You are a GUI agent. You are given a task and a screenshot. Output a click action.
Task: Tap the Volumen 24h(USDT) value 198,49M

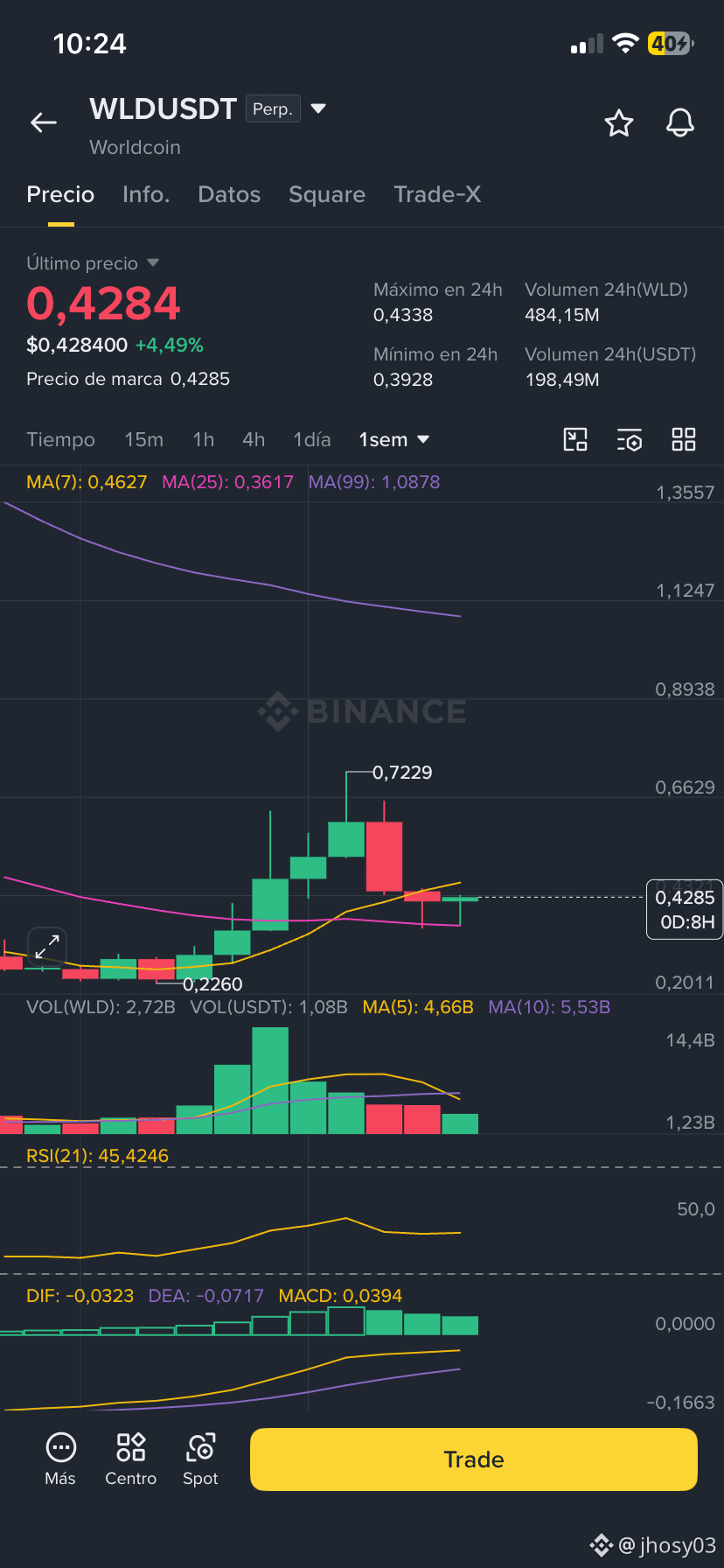pos(562,380)
